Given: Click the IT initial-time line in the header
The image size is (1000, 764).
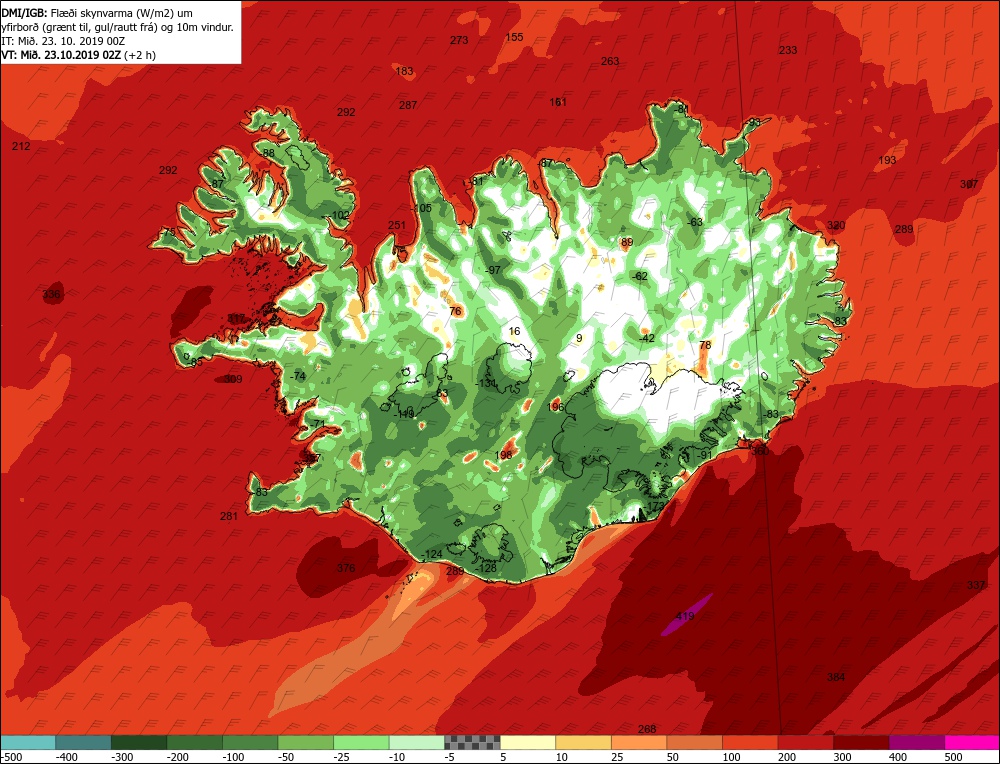Looking at the screenshot, I should click(x=63, y=41).
